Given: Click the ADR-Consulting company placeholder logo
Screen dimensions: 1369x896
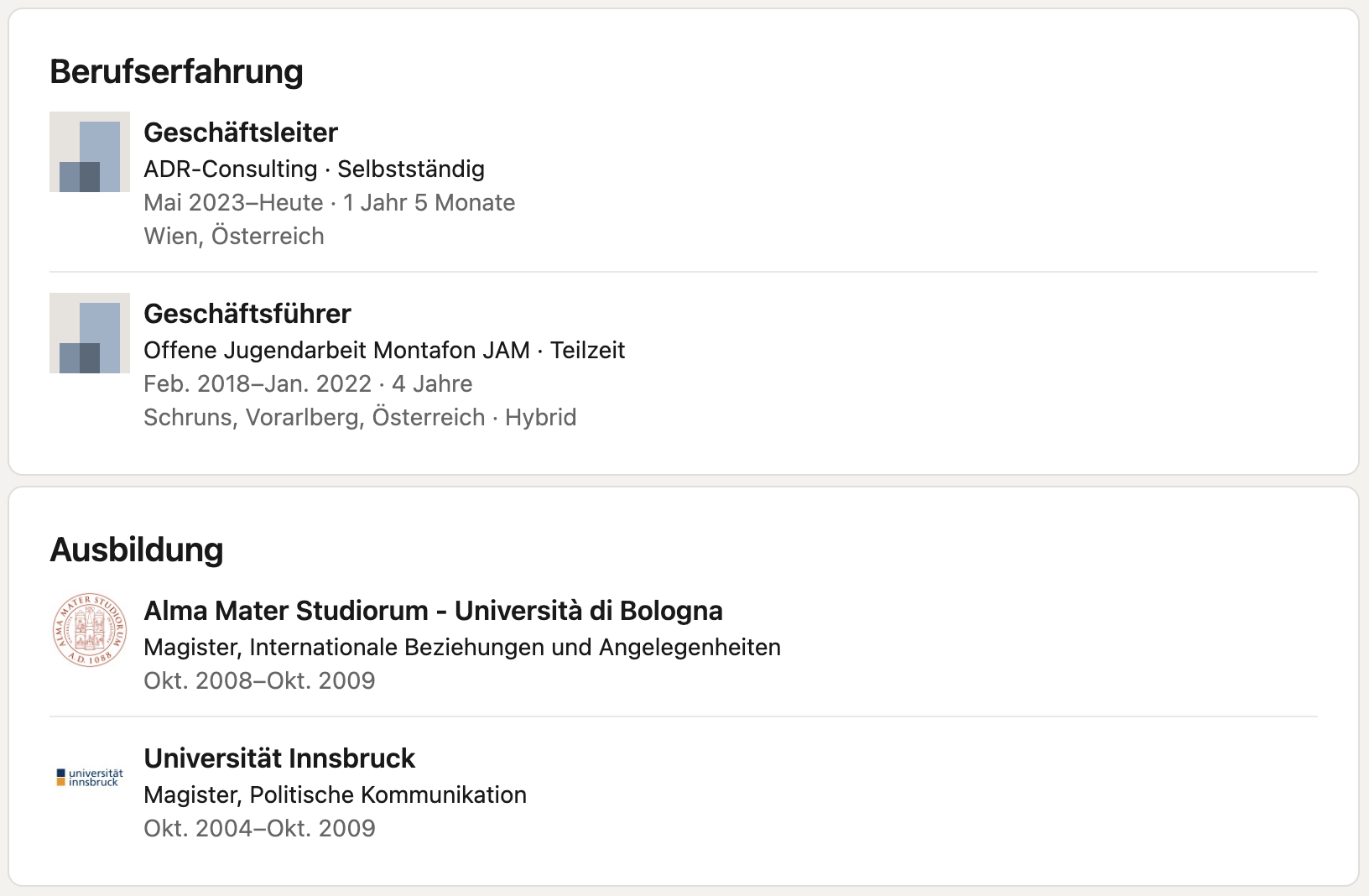Looking at the screenshot, I should (90, 152).
